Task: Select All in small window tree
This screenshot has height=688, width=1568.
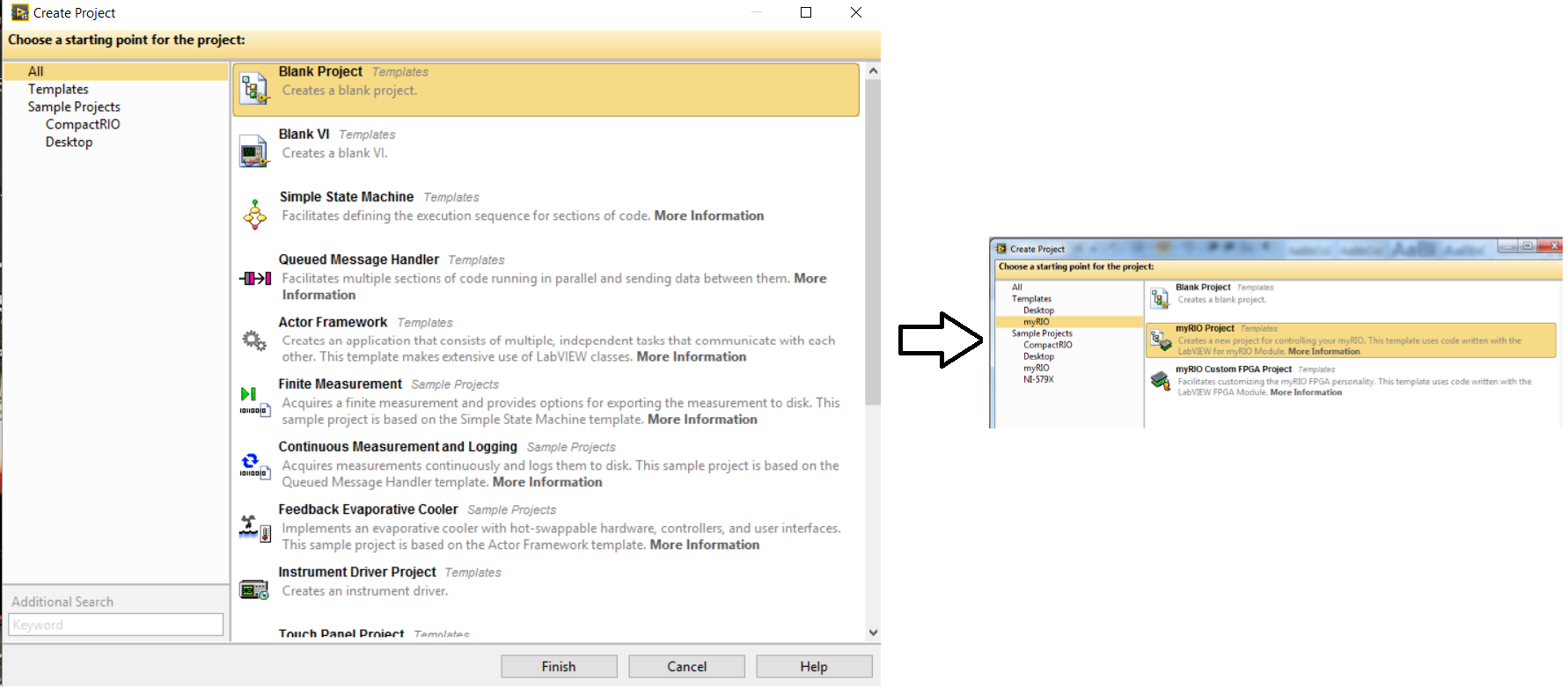Action: coord(1017,287)
